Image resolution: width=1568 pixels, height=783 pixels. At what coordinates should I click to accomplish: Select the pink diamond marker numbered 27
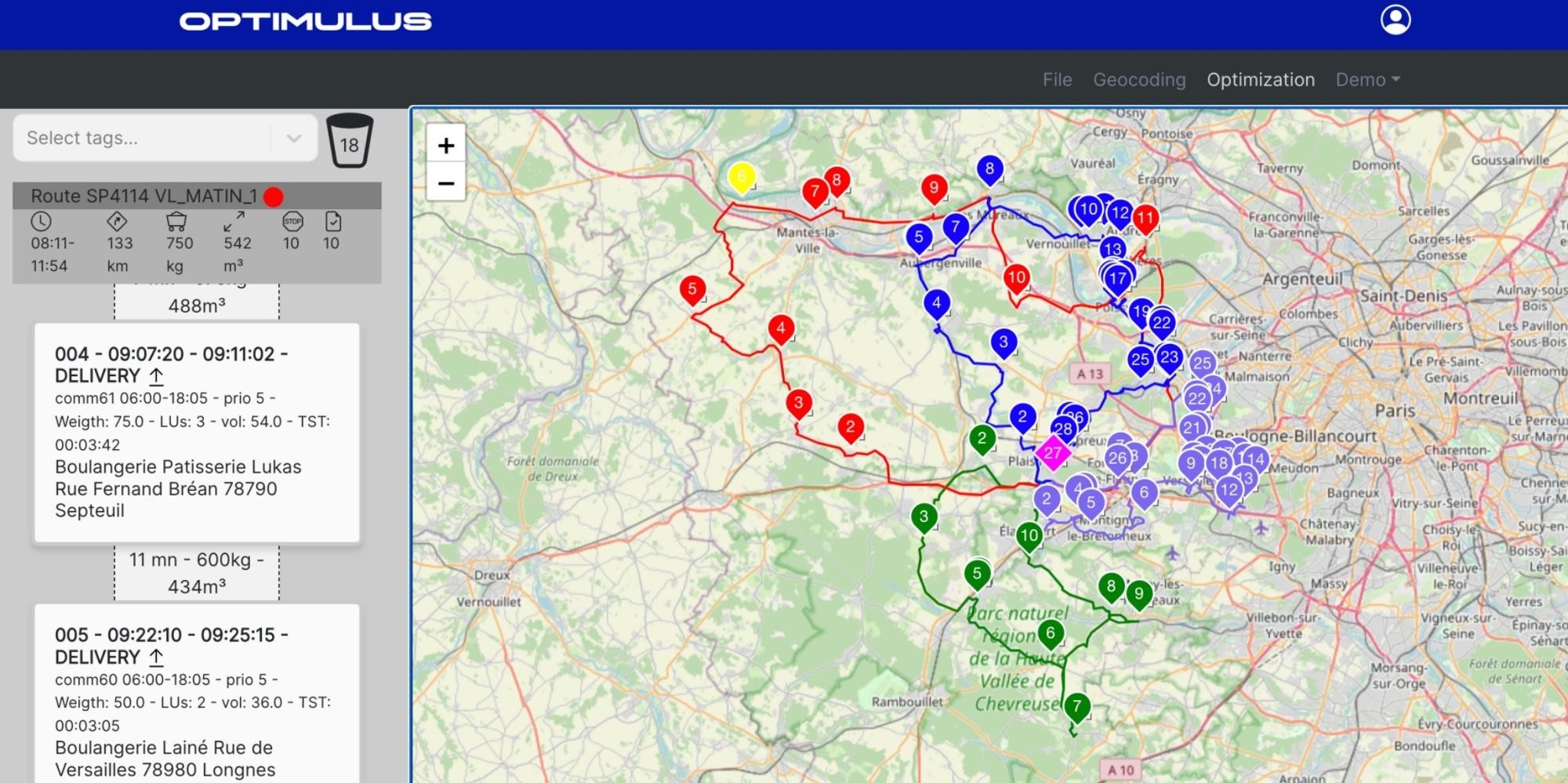tap(1052, 452)
